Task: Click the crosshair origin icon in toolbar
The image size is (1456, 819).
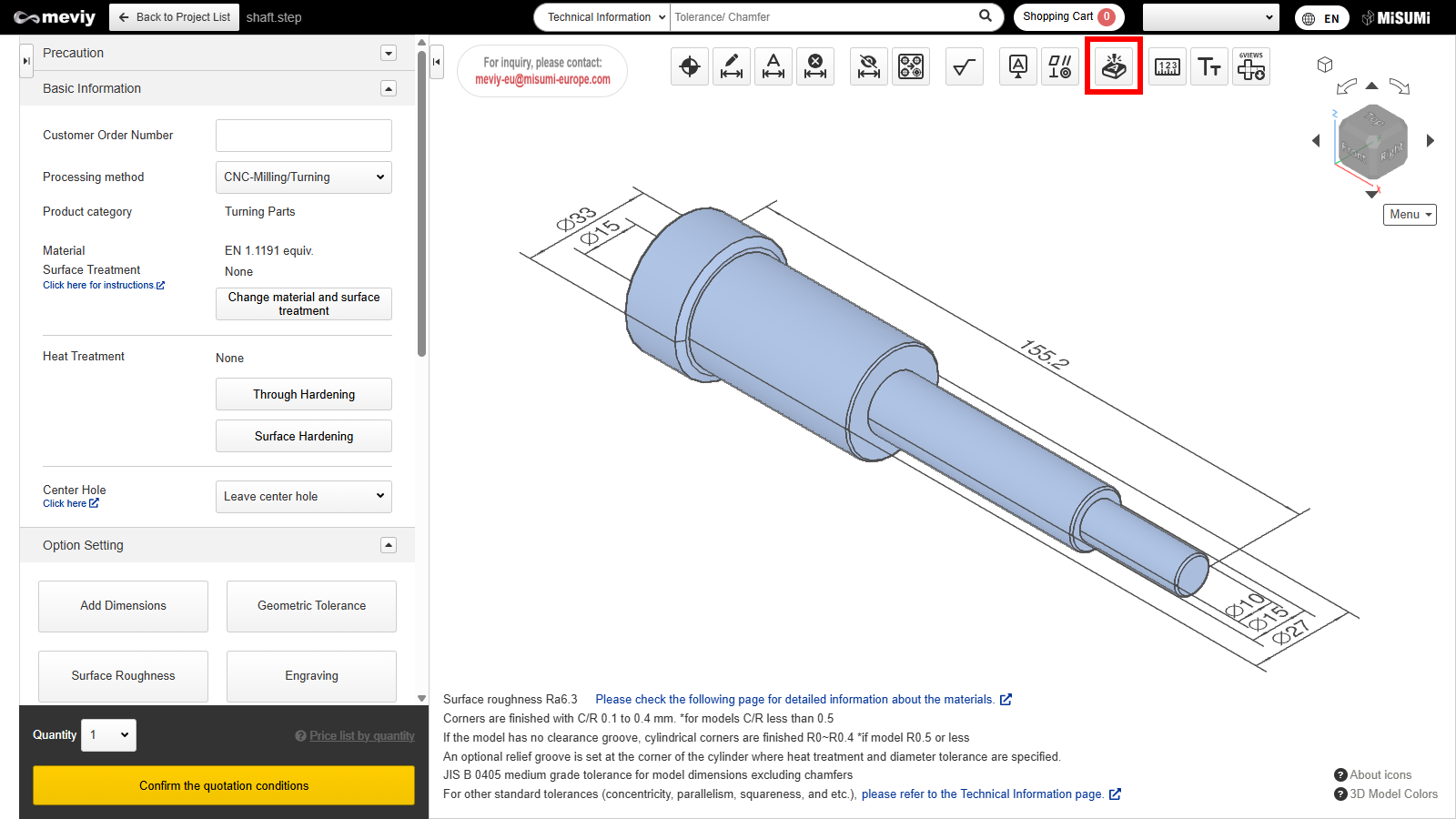Action: (690, 66)
